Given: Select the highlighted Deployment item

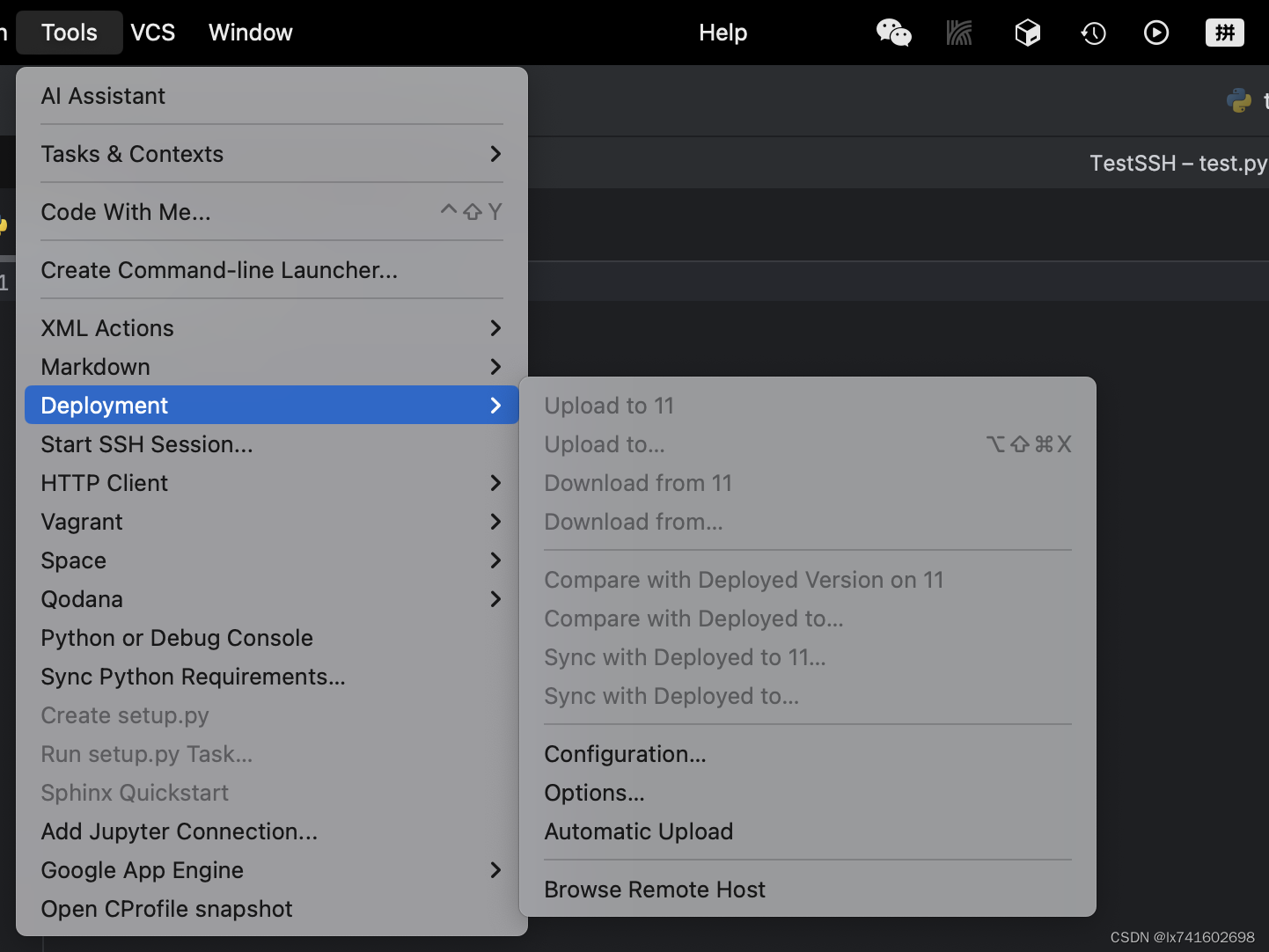Looking at the screenshot, I should (x=272, y=405).
